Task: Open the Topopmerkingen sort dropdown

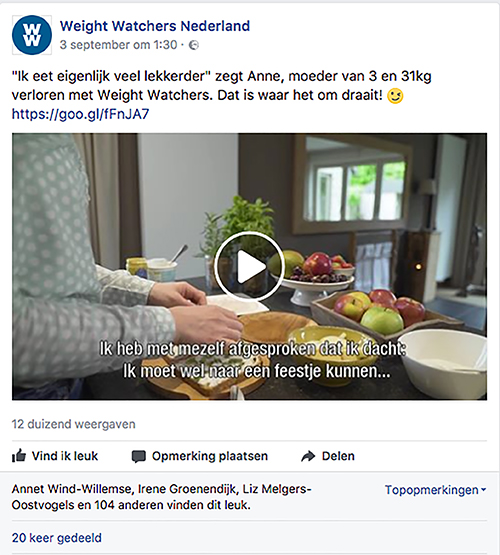Action: point(436,490)
